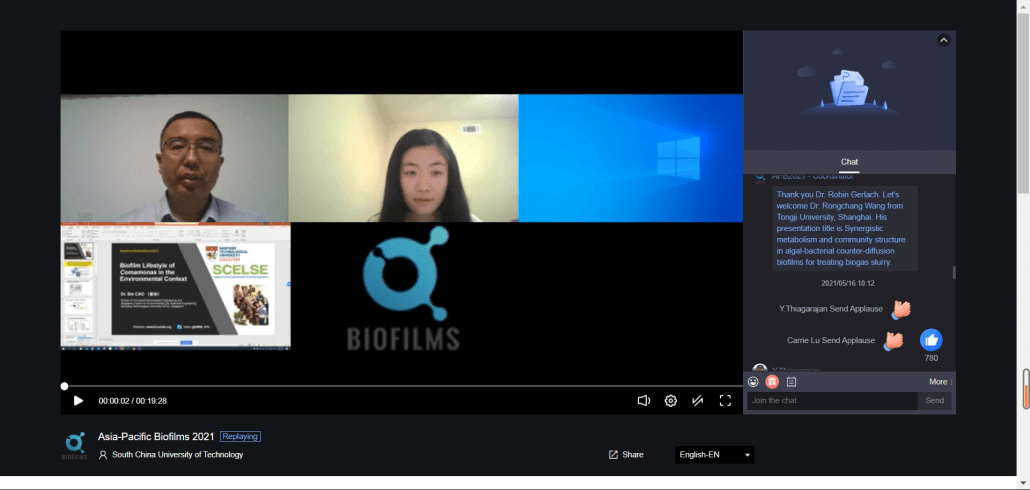This screenshot has height=490, width=1030.
Task: Switch to the Chat tab
Action: pos(849,162)
